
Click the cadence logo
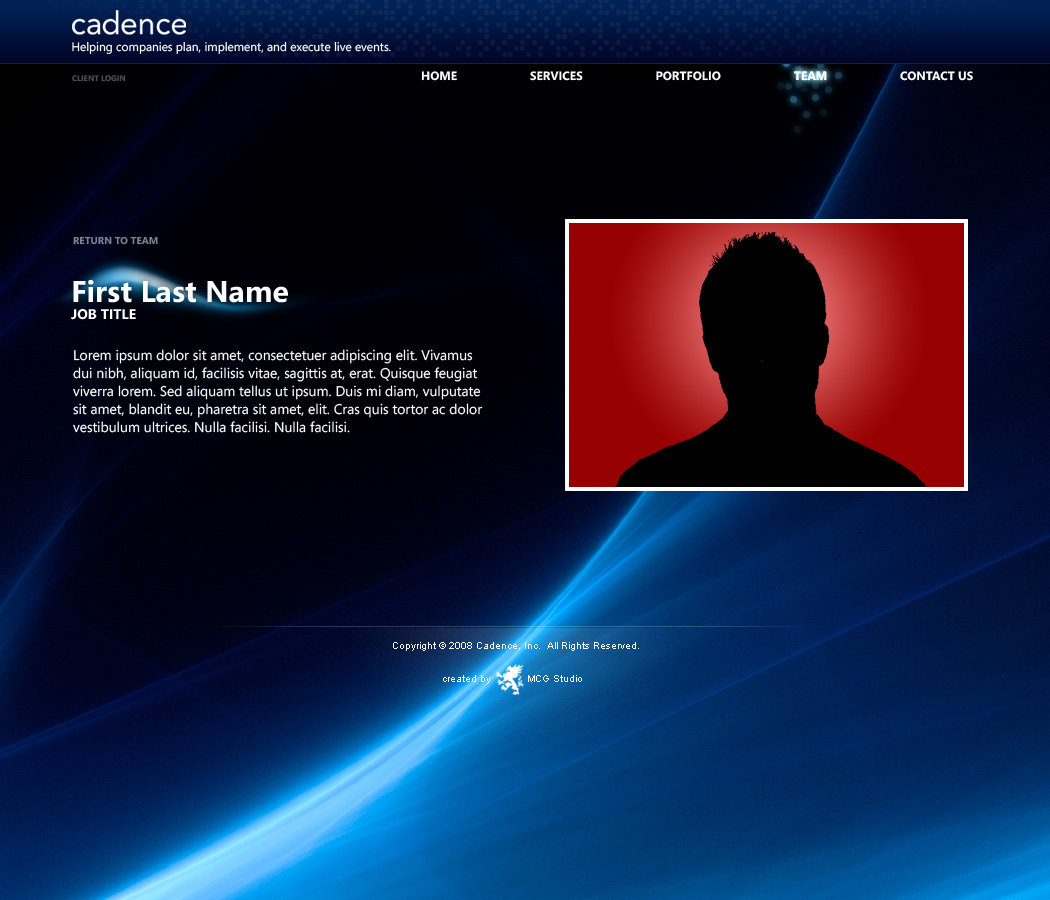(129, 25)
